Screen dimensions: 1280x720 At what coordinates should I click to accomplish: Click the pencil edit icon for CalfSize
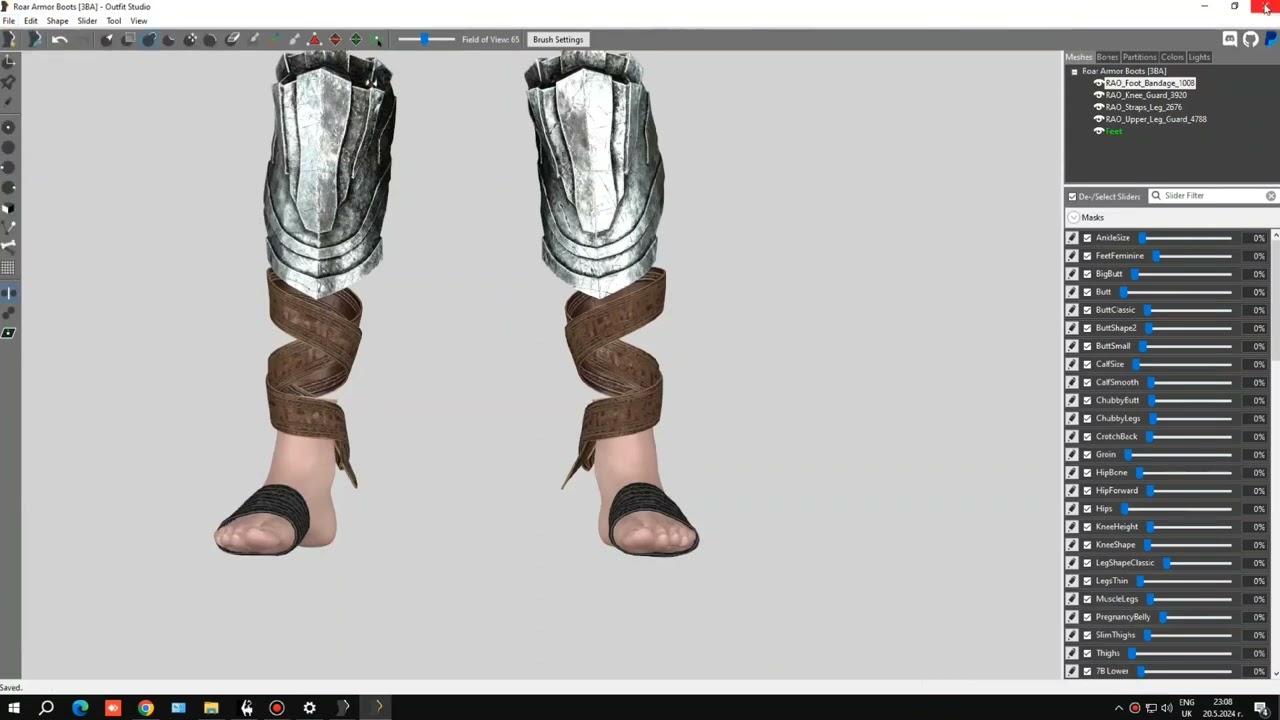tap(1072, 364)
